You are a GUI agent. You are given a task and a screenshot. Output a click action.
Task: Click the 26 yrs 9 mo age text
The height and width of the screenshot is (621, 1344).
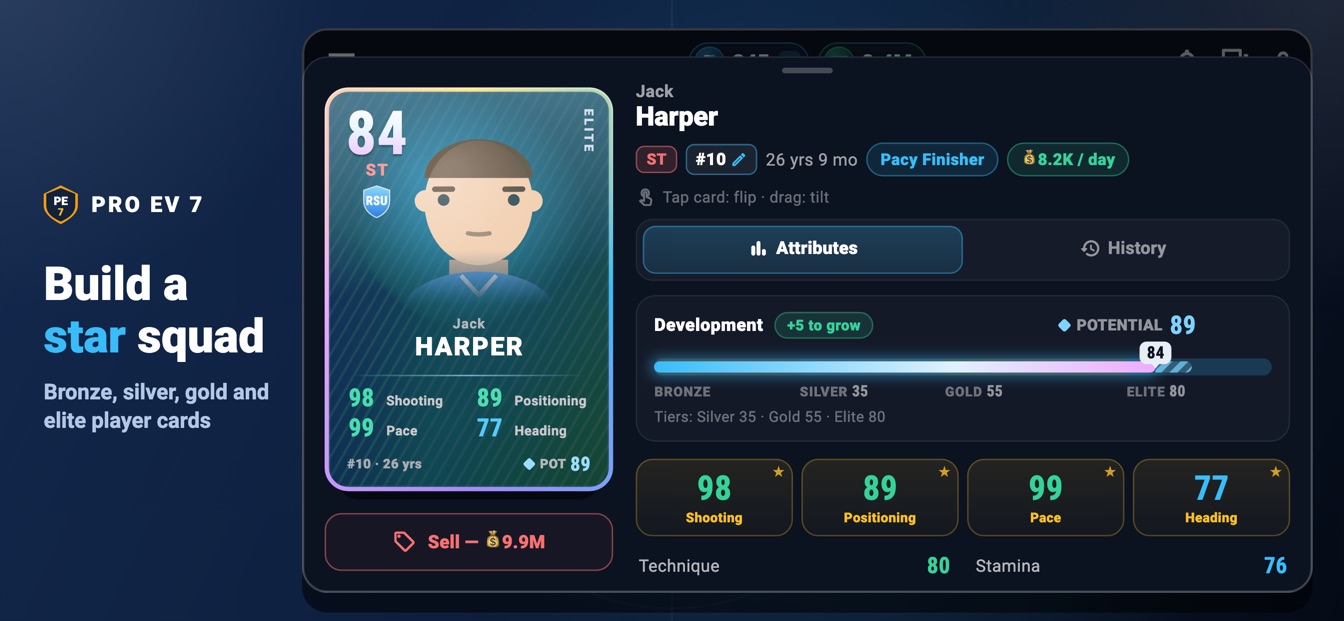(x=811, y=160)
